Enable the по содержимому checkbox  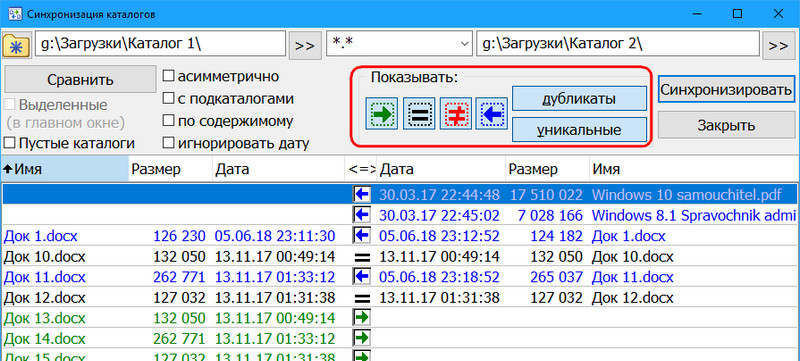click(168, 121)
